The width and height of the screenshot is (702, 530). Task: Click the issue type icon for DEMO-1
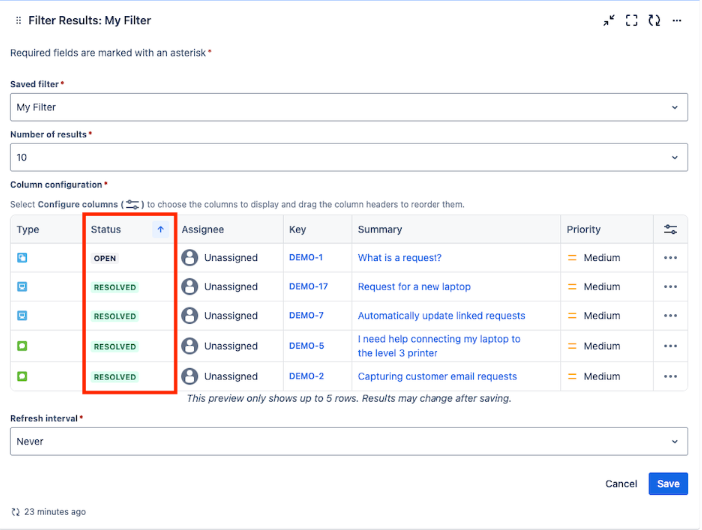[x=22, y=258]
